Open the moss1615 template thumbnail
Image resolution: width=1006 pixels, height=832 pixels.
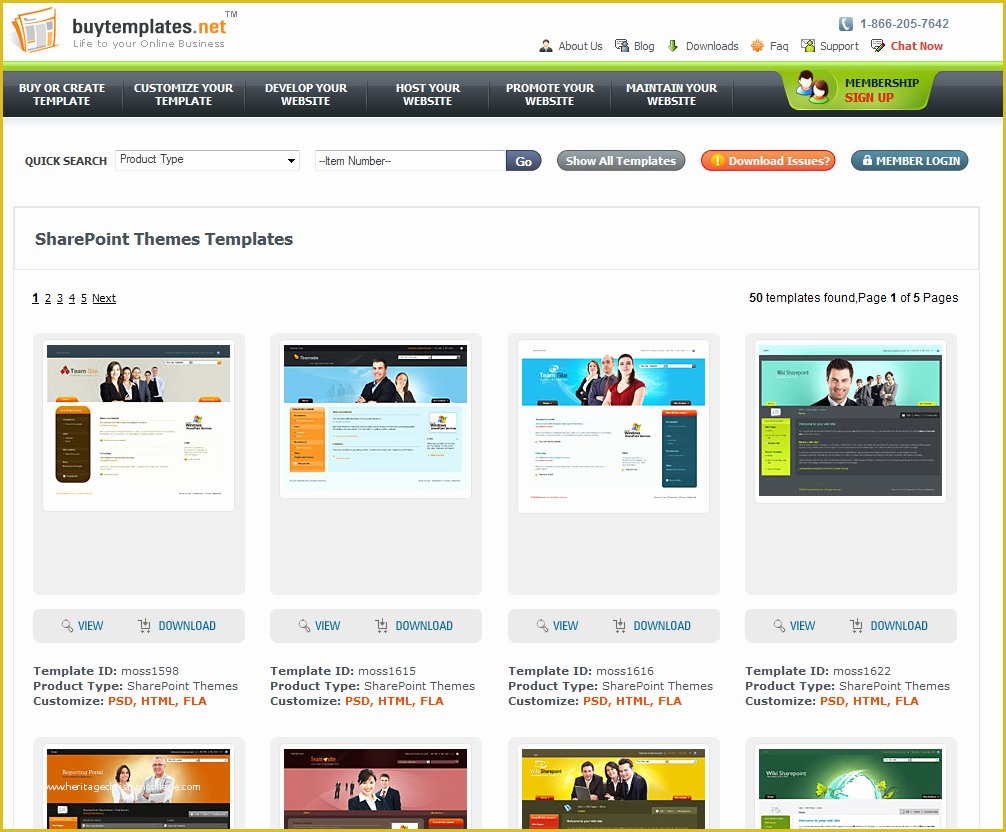point(375,419)
